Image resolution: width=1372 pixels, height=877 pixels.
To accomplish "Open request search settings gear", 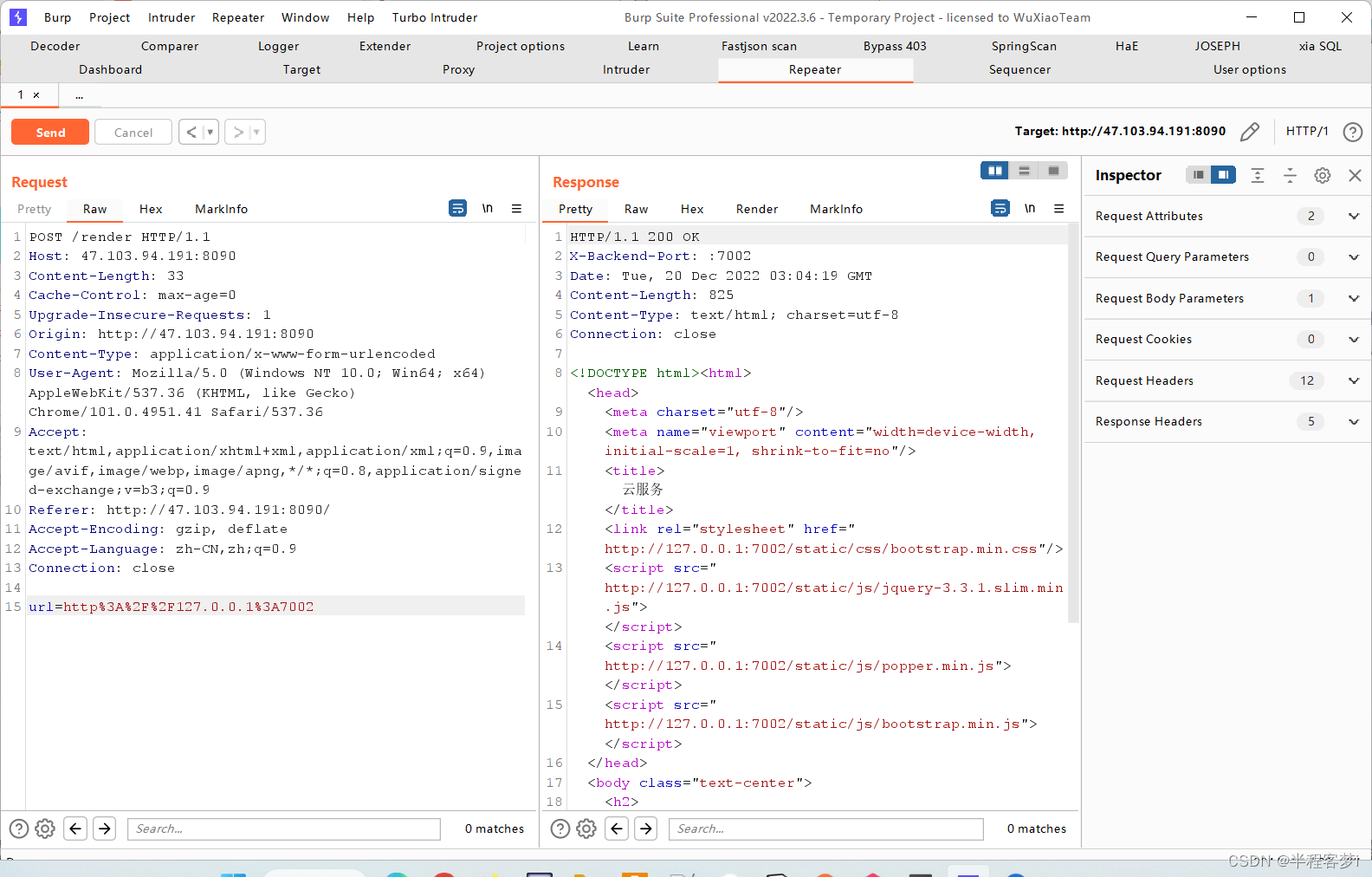I will [x=45, y=828].
